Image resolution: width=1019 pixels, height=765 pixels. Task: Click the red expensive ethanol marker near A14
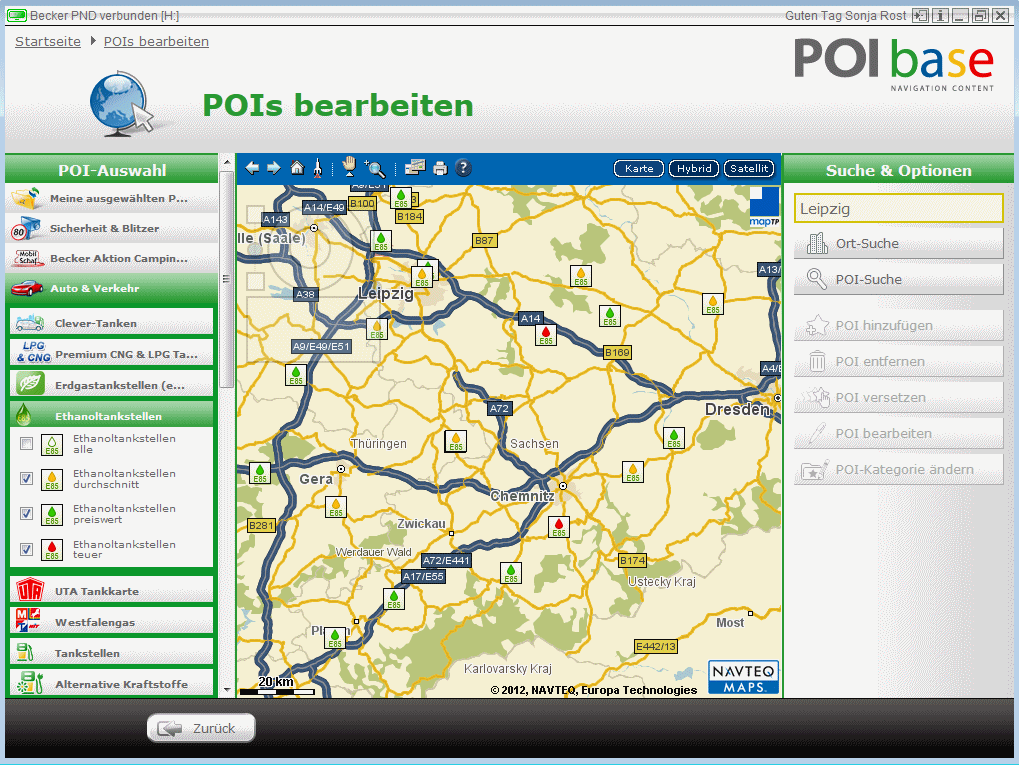point(546,334)
